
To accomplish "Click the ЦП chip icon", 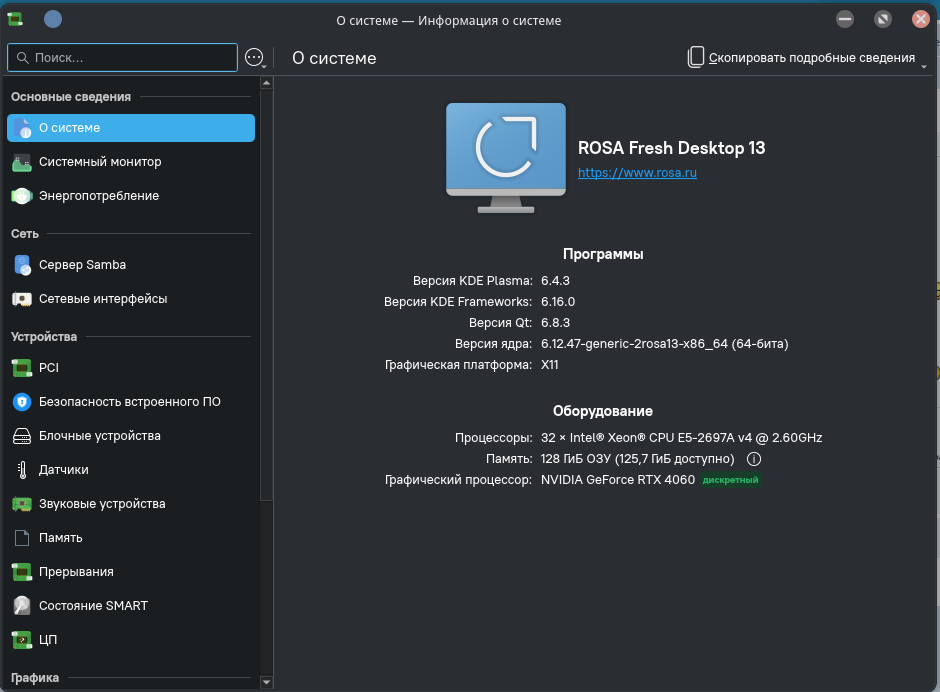I will [22, 640].
